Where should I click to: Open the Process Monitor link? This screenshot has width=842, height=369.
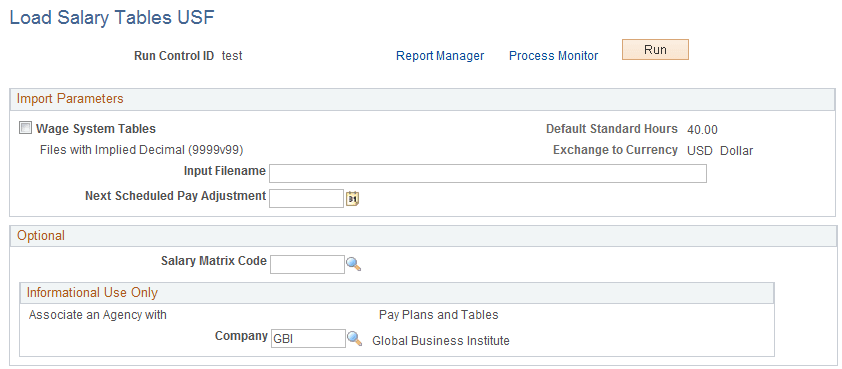[553, 56]
